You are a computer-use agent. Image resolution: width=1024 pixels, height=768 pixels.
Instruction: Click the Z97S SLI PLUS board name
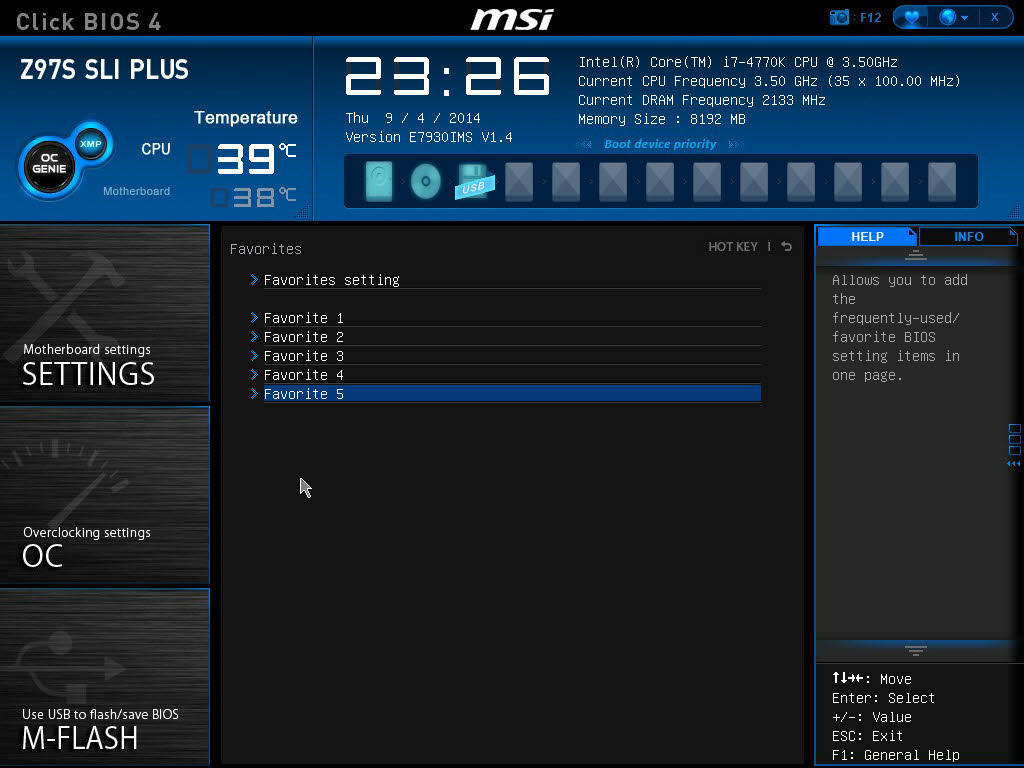coord(104,69)
